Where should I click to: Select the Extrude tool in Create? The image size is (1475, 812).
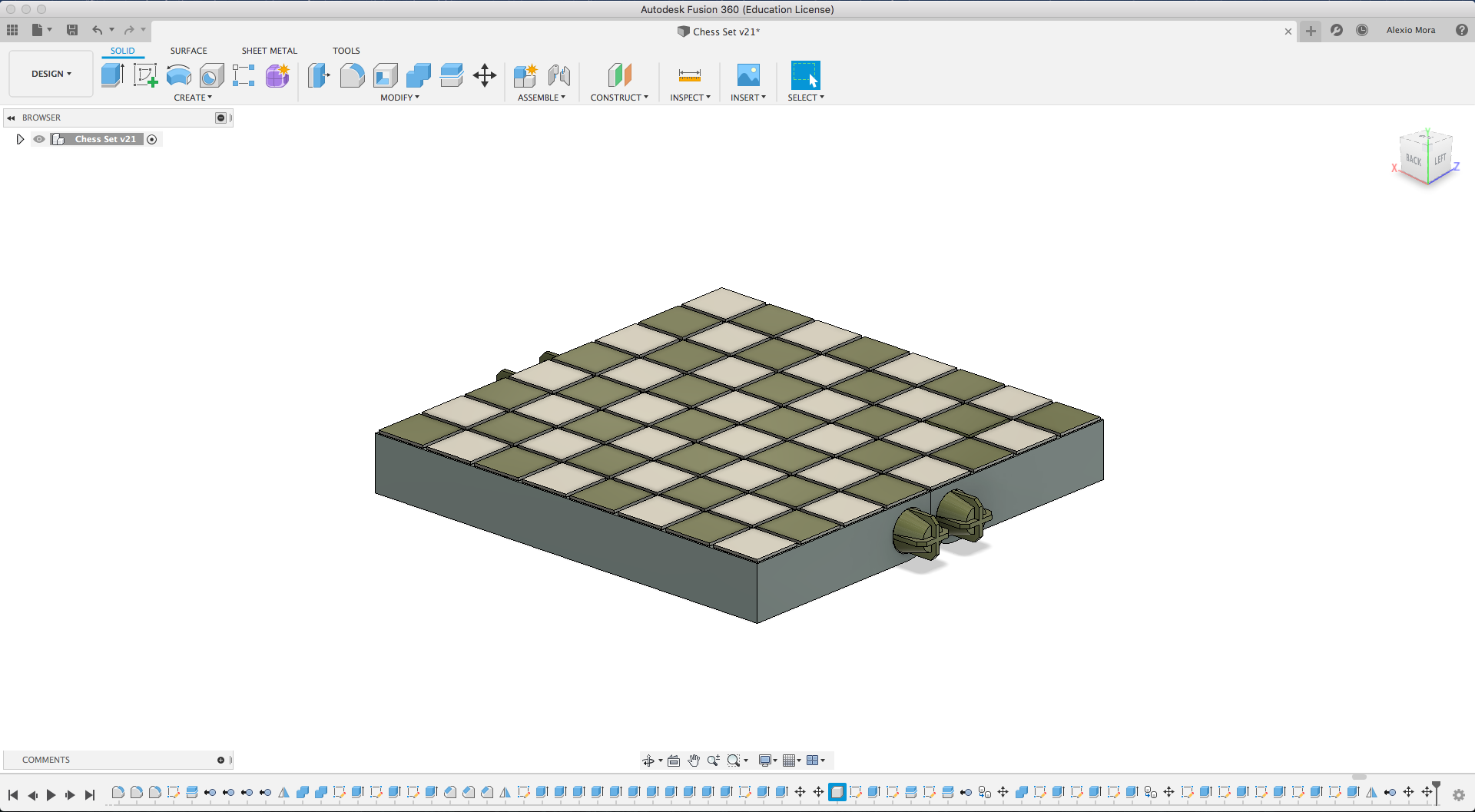tap(113, 75)
